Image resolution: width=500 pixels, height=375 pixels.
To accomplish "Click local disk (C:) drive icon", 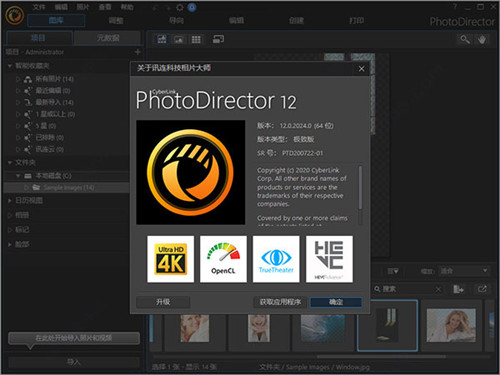I will 28,176.
